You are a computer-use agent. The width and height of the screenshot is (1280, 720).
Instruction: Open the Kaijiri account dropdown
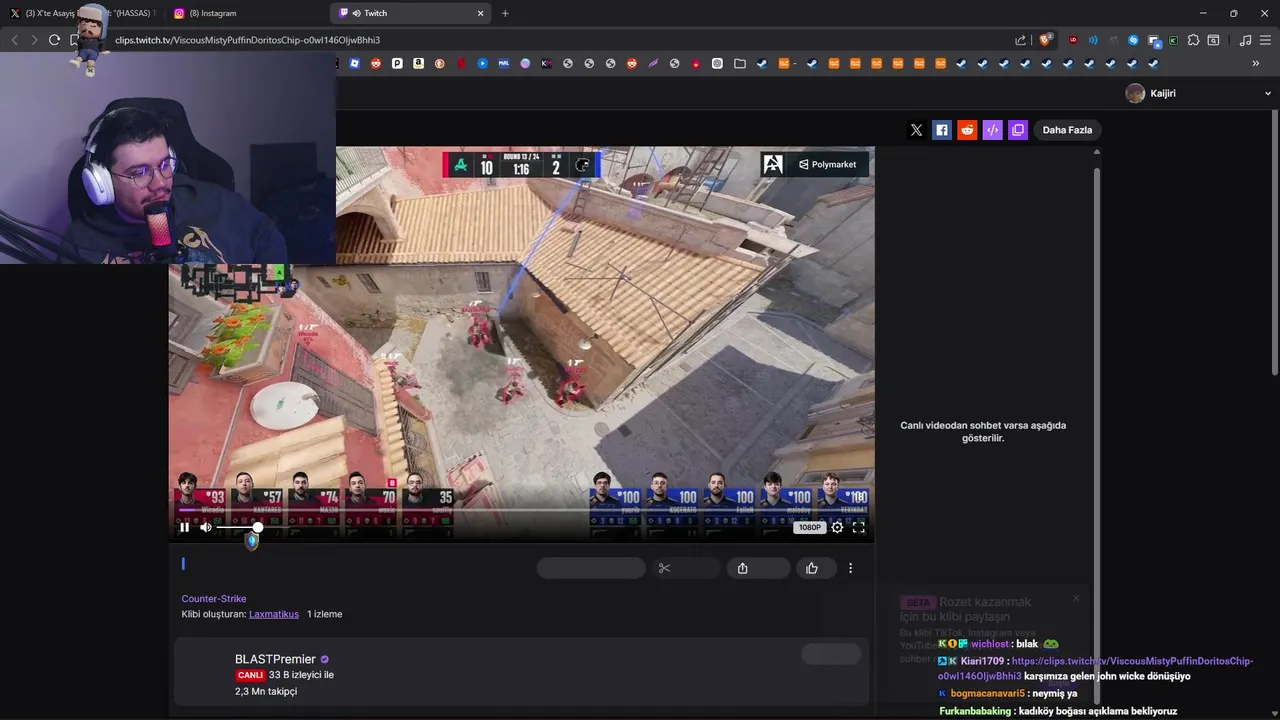point(1268,93)
